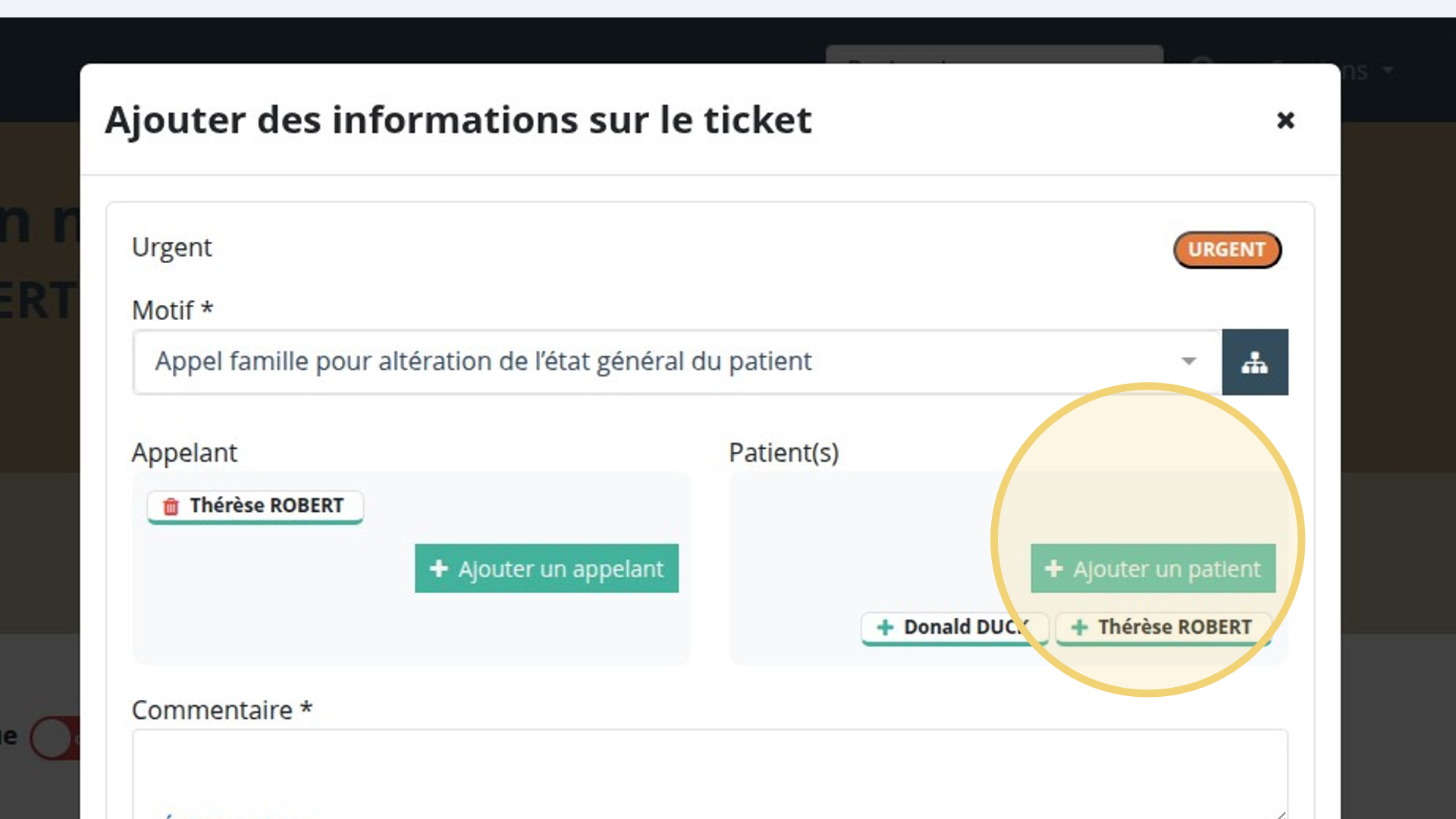Click the search field in the header
The height and width of the screenshot is (819, 1456).
click(994, 55)
